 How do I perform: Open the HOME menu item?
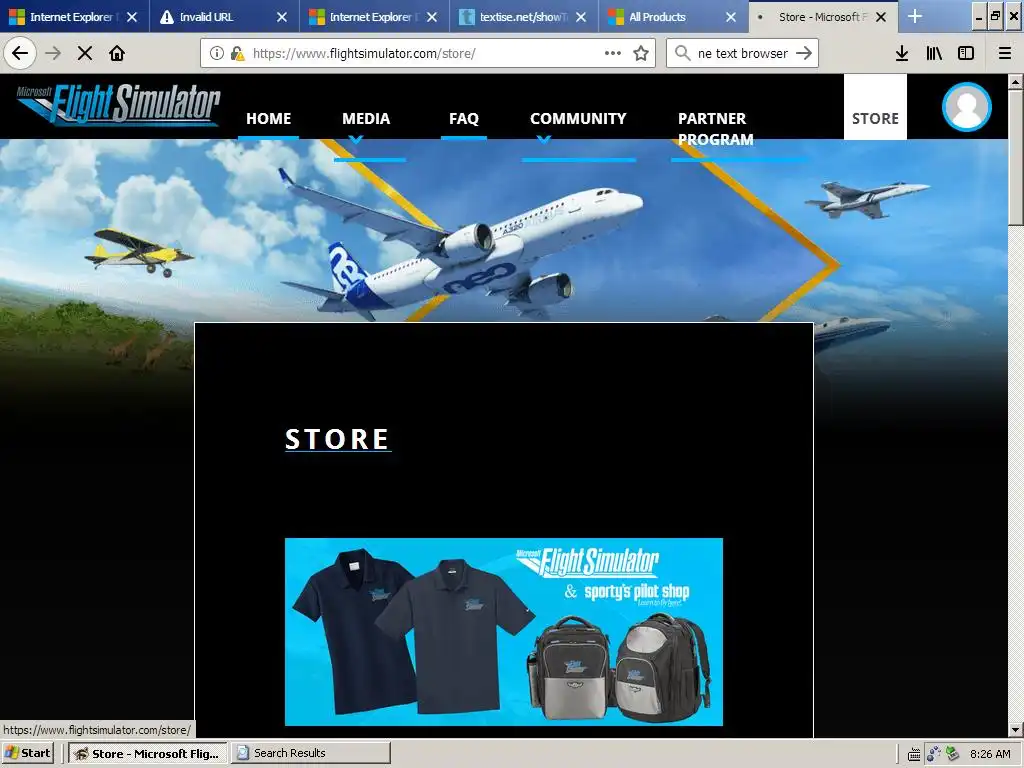[x=268, y=119]
